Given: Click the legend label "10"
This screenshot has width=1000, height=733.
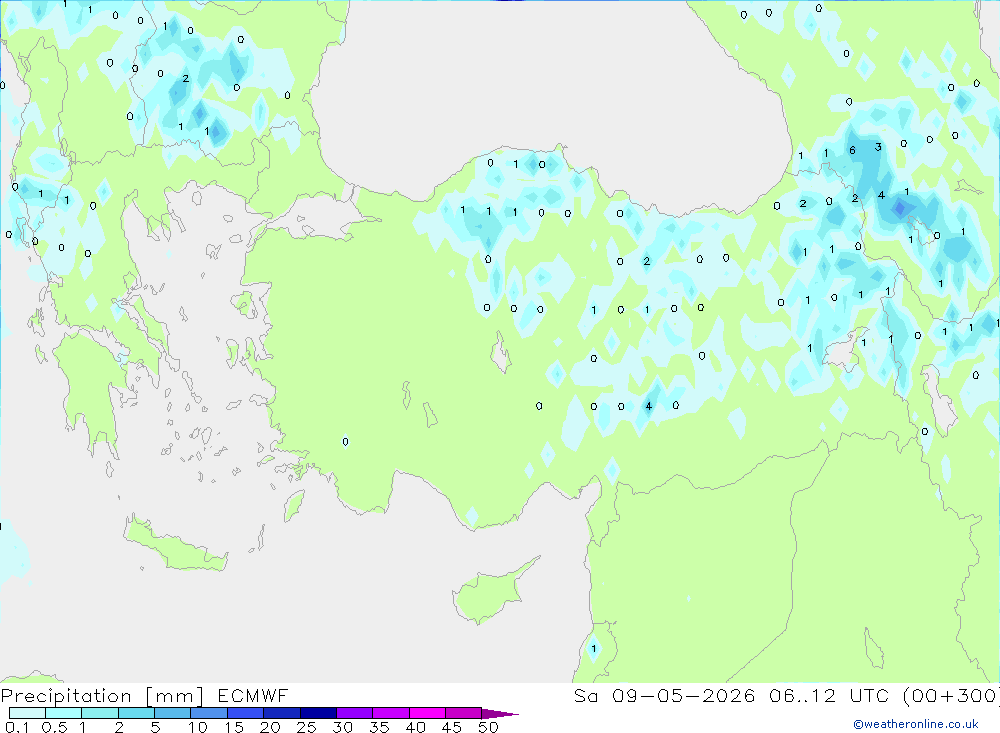Looking at the screenshot, I should [x=198, y=727].
